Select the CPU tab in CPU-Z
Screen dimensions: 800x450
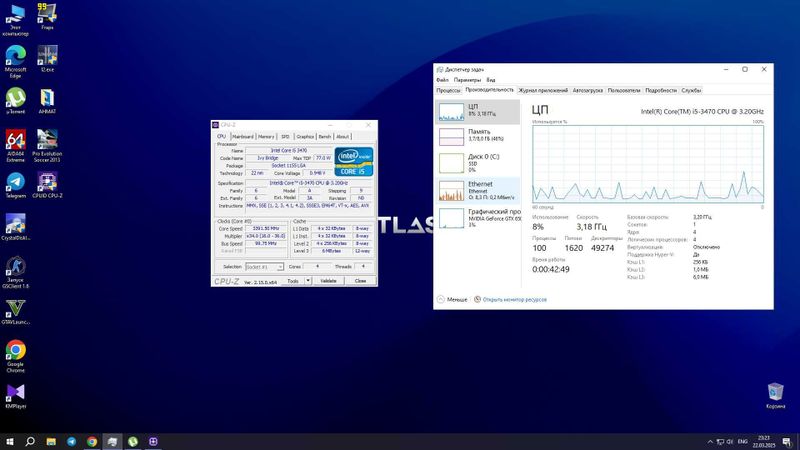pos(221,136)
